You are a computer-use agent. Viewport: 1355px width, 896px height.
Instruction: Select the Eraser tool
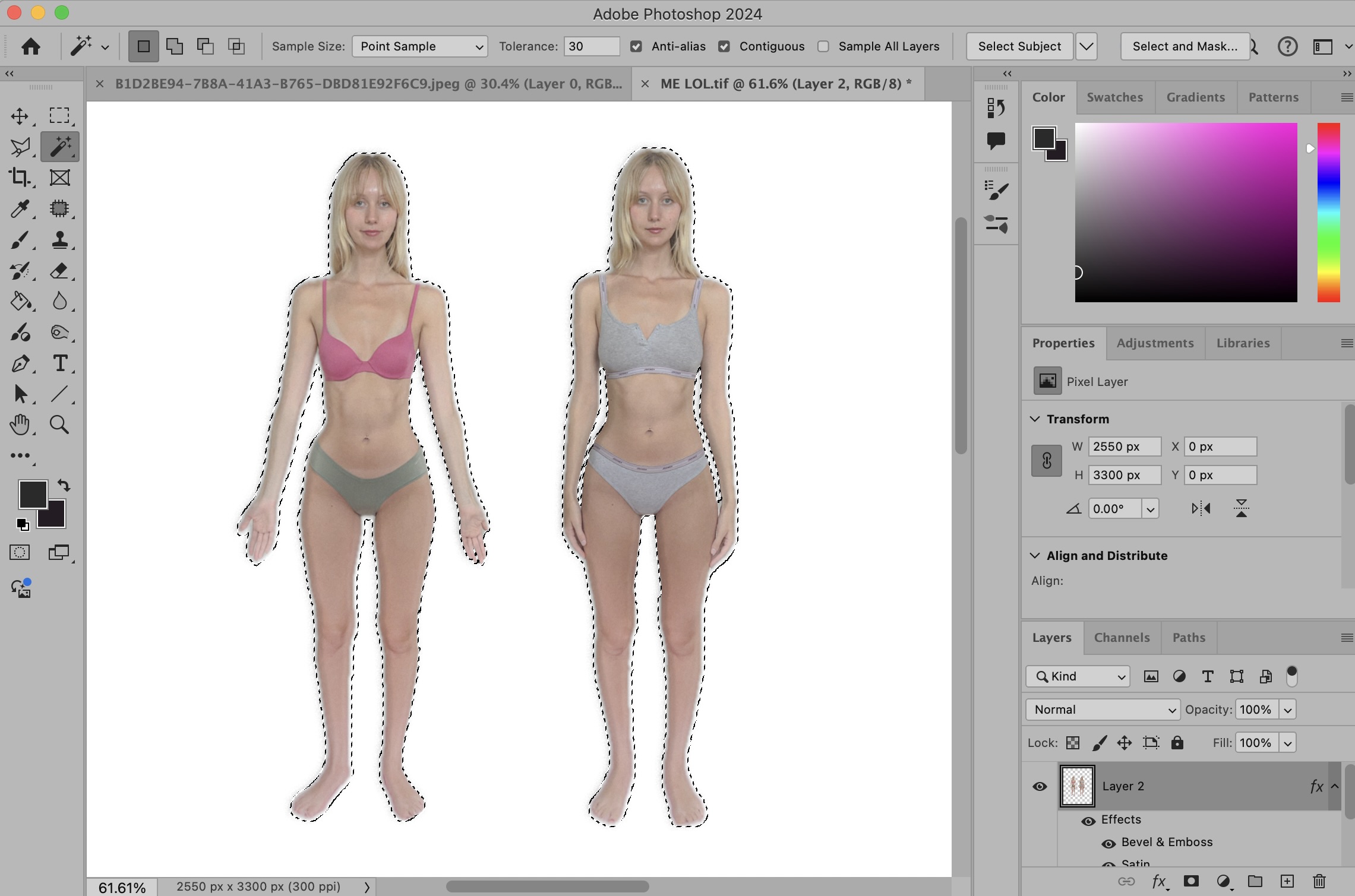[59, 271]
